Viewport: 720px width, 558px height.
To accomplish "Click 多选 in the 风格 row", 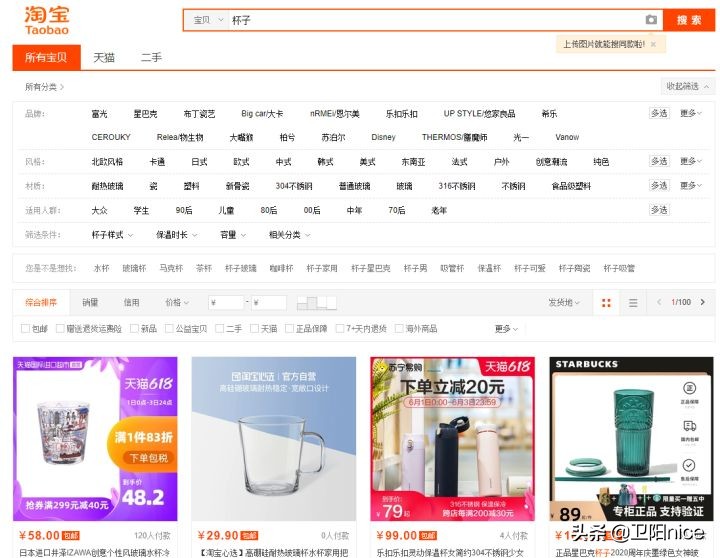I will (659, 161).
